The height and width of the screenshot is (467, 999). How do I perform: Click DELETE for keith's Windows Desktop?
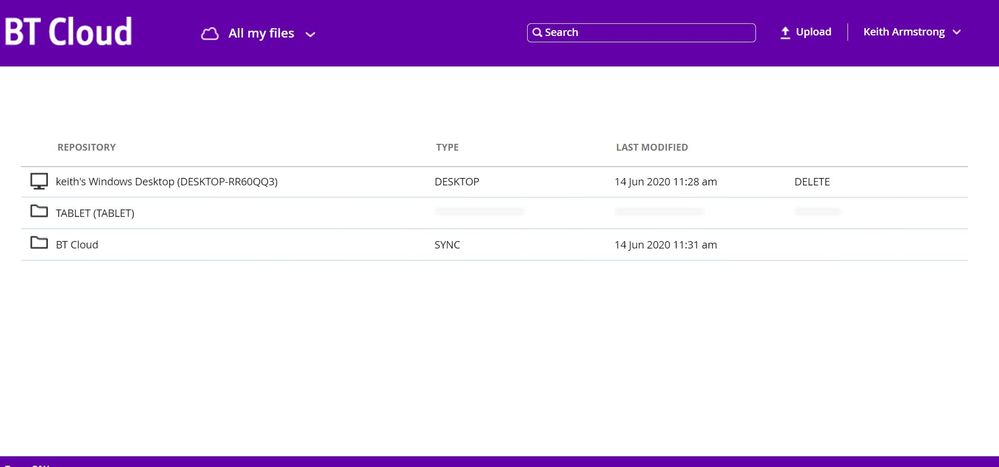tap(812, 182)
